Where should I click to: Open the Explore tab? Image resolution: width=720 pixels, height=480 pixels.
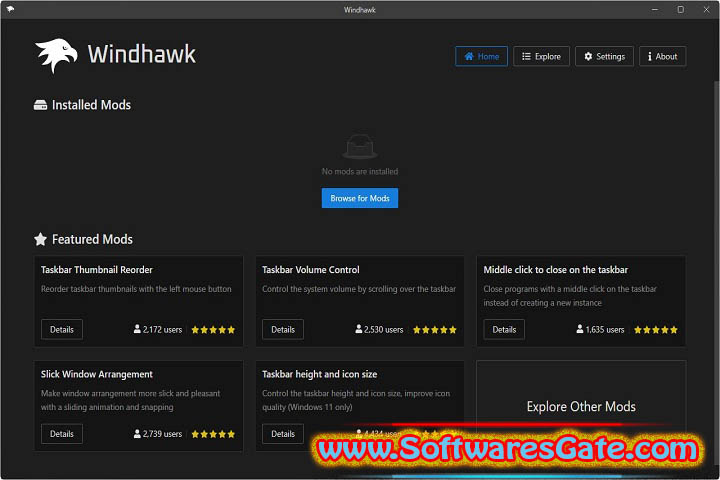tap(541, 56)
